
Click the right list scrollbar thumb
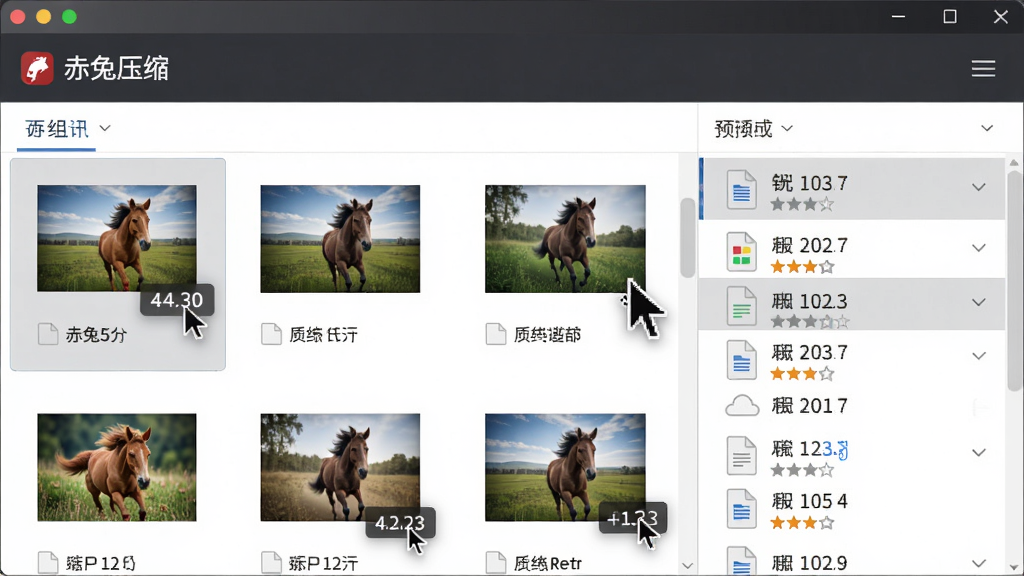[1014, 281]
